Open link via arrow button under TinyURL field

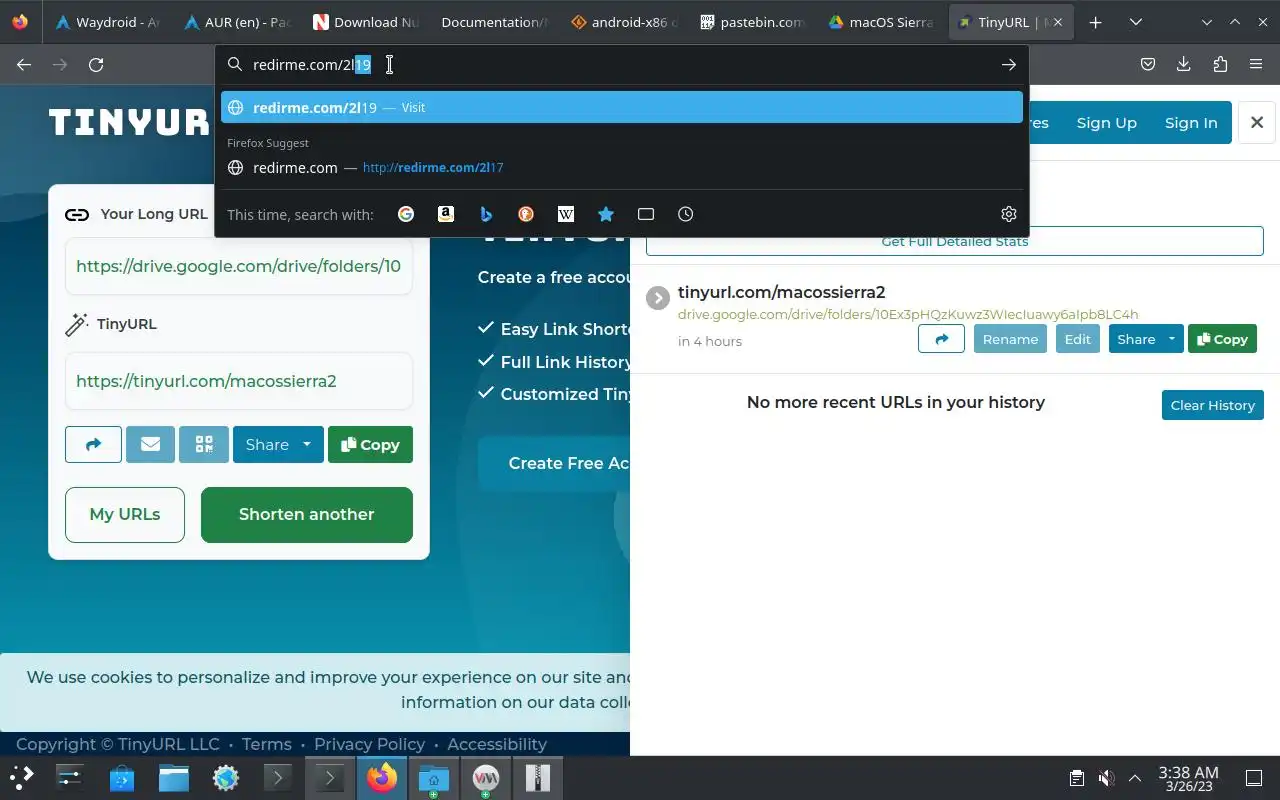pyautogui.click(x=93, y=444)
